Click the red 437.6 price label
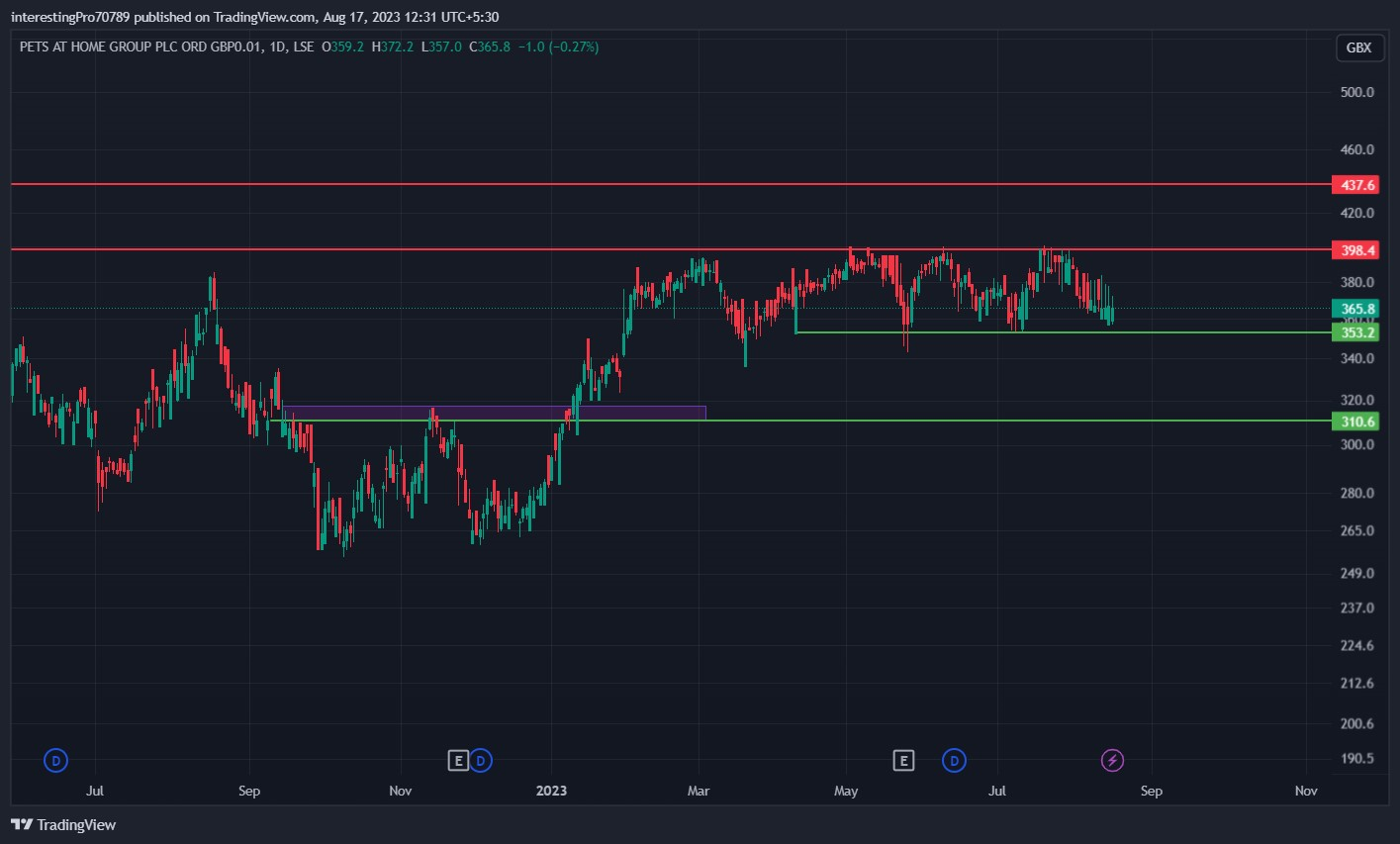Image resolution: width=1400 pixels, height=844 pixels. point(1354,185)
